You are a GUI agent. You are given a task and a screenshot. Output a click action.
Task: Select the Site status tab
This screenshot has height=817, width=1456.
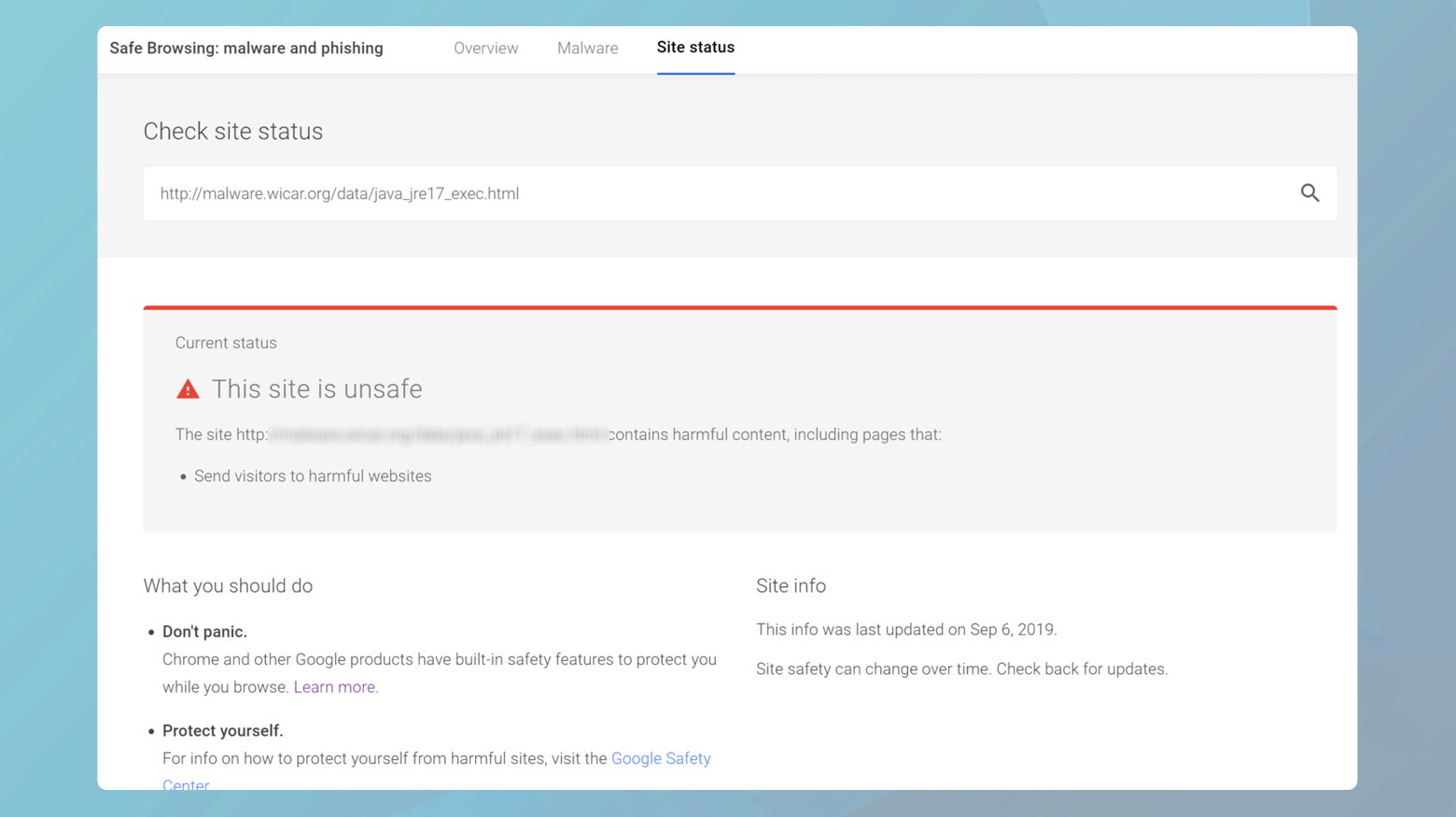click(x=695, y=47)
